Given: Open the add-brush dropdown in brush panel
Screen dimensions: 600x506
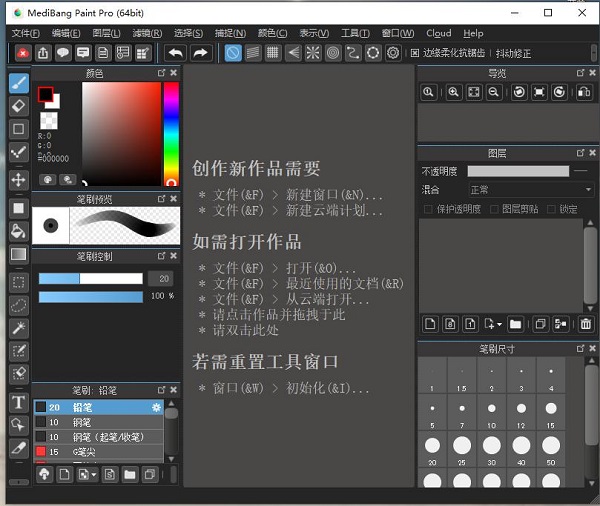Looking at the screenshot, I should [x=93, y=475].
